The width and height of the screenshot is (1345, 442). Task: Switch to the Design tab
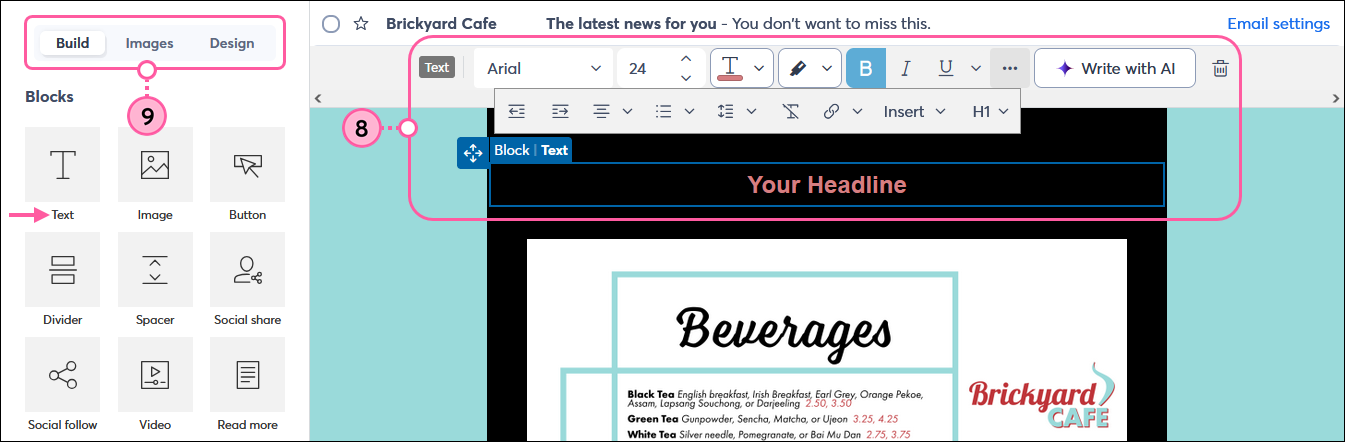[x=231, y=43]
